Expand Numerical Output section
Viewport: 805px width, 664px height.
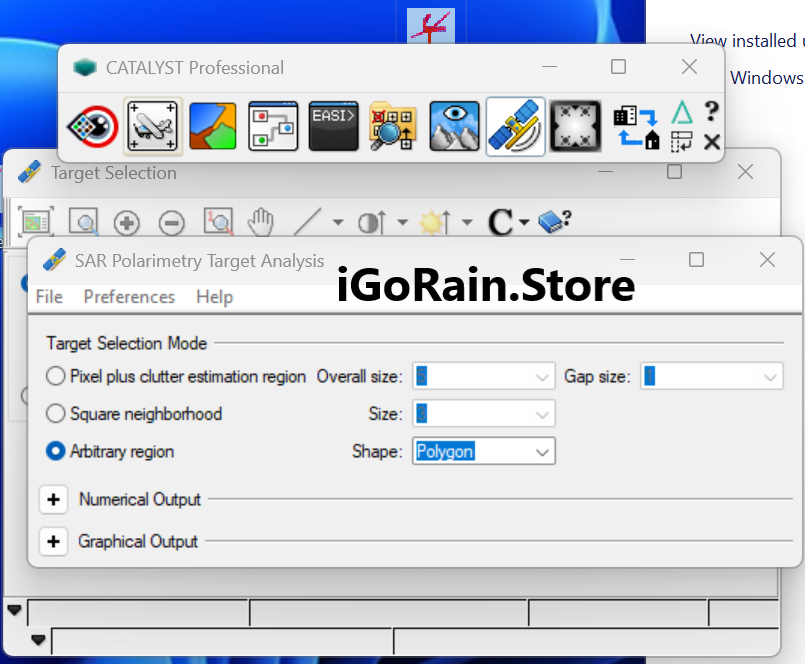53,500
